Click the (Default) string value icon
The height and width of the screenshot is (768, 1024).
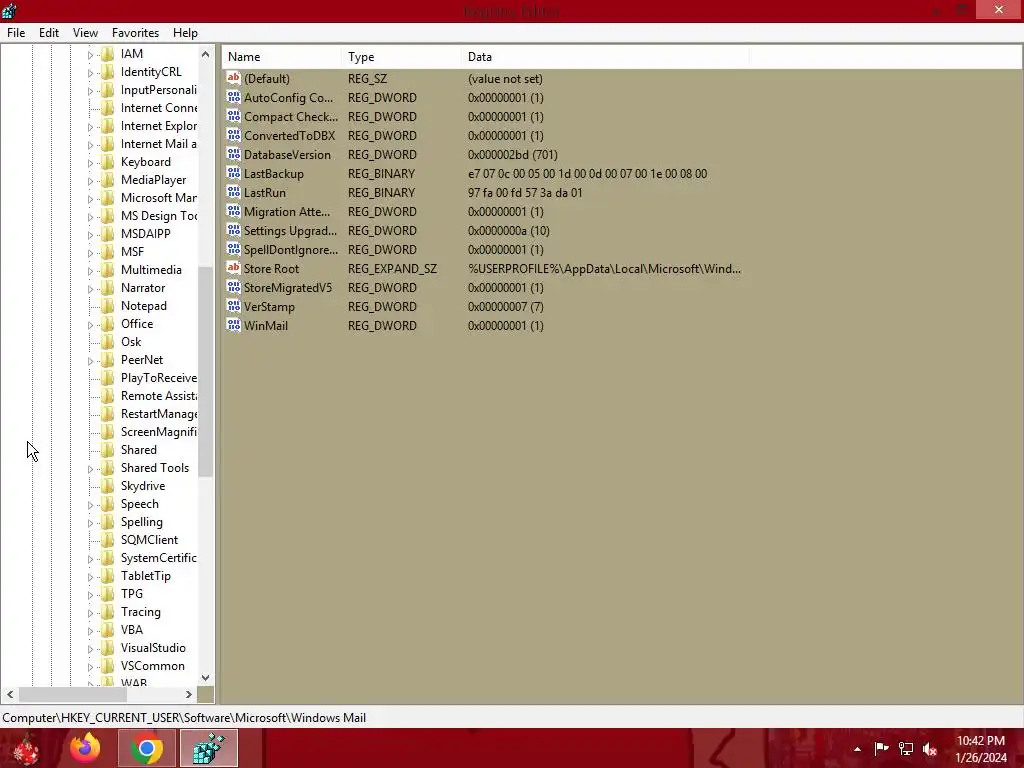tap(233, 78)
